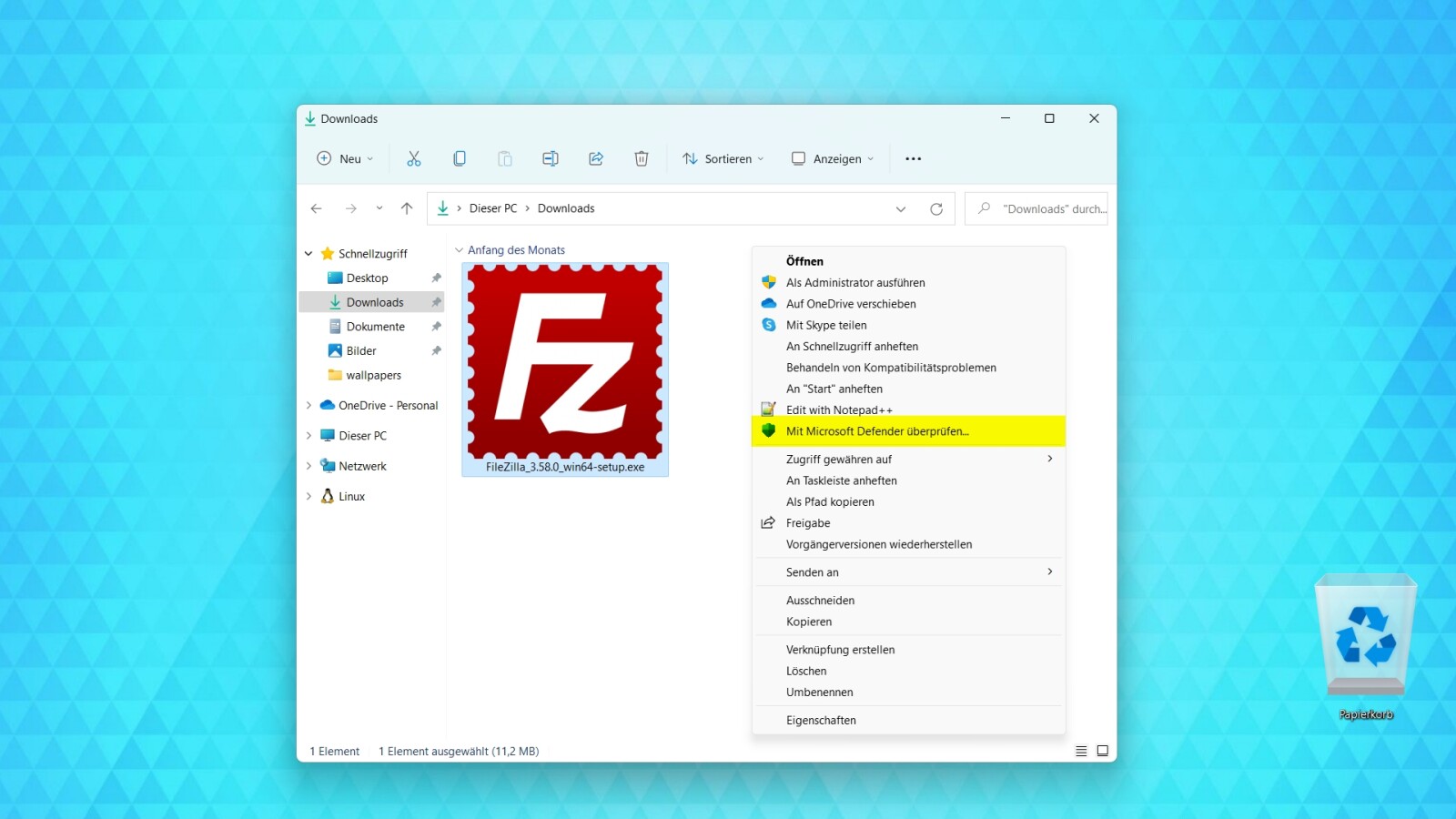
Task: Select Vorgängerversionen wiederherstellen
Action: click(908, 544)
